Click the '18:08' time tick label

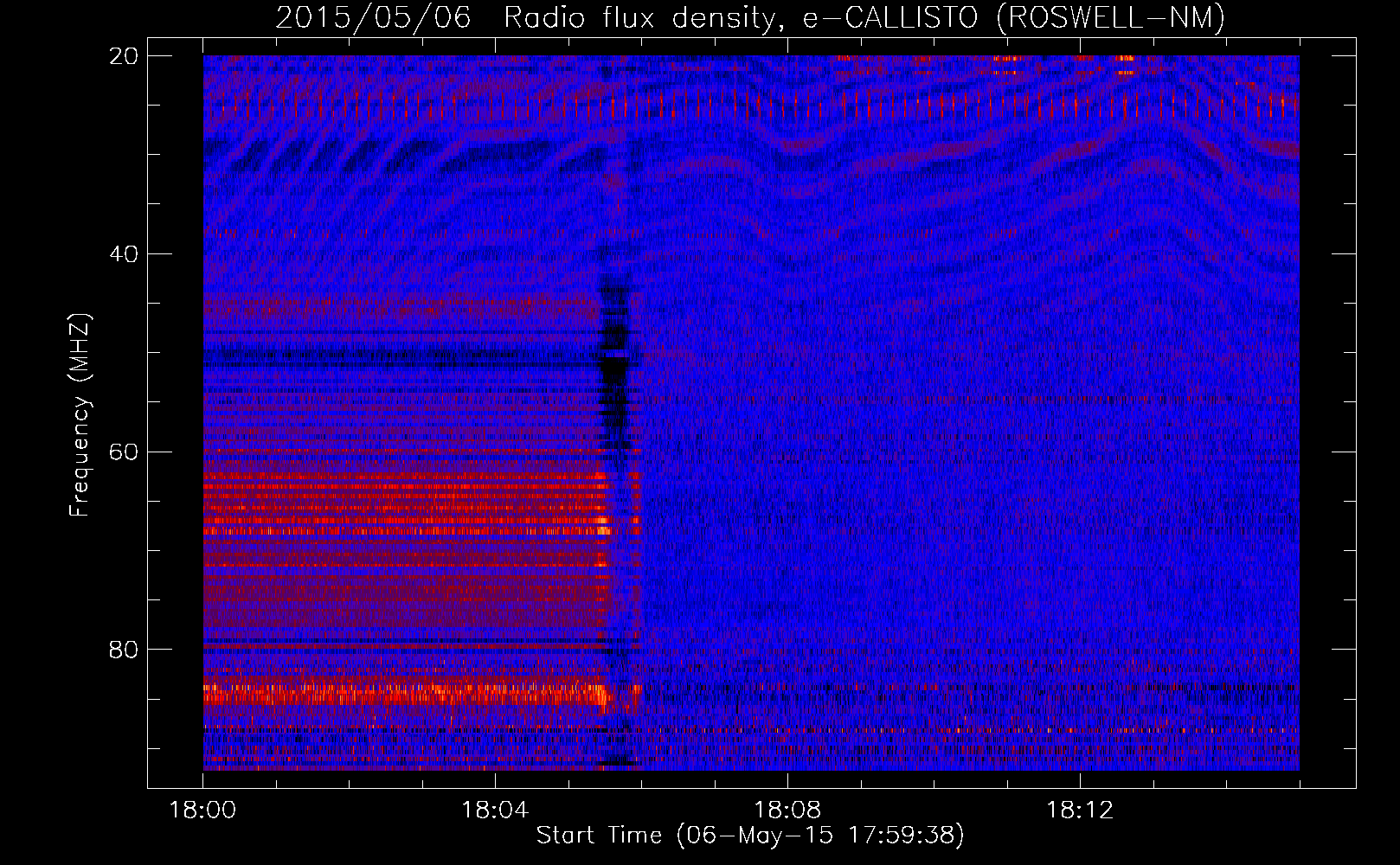(x=787, y=811)
